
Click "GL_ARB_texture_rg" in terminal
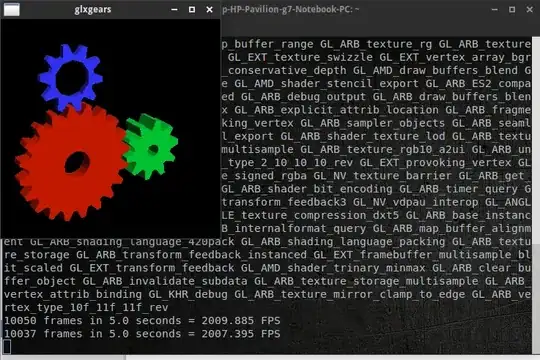tap(376, 44)
